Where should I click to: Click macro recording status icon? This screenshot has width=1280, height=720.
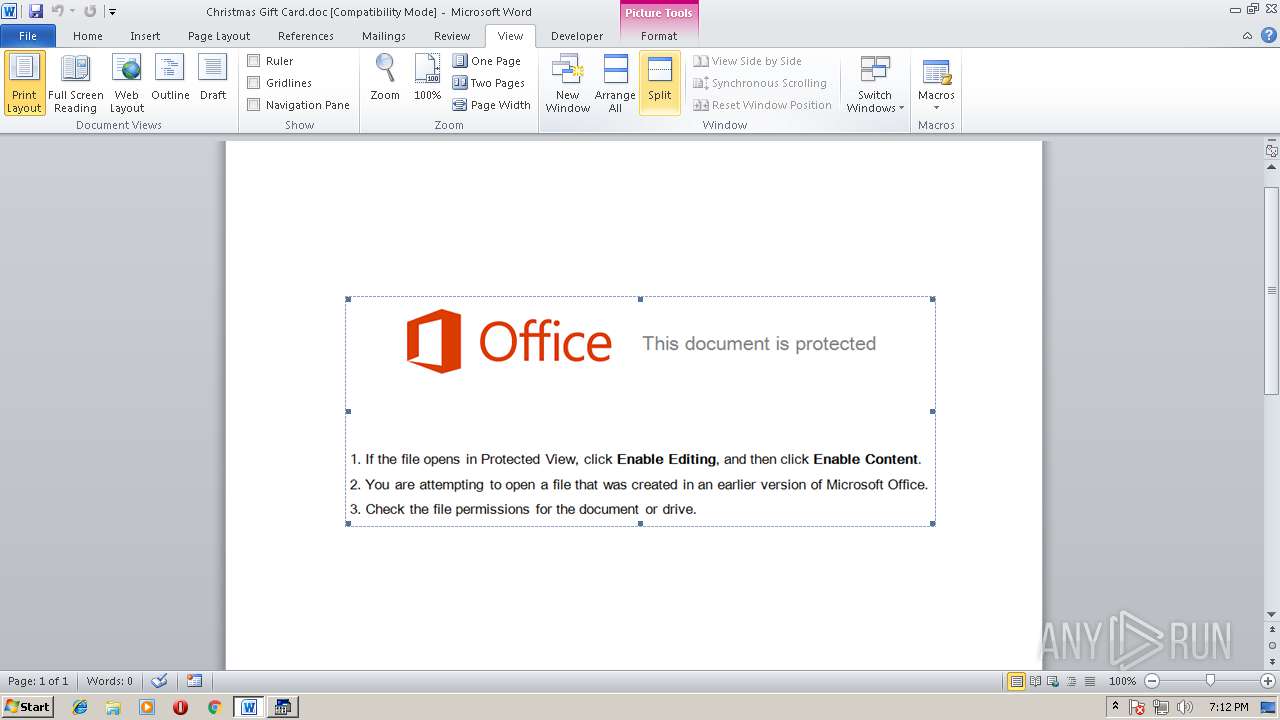[194, 681]
